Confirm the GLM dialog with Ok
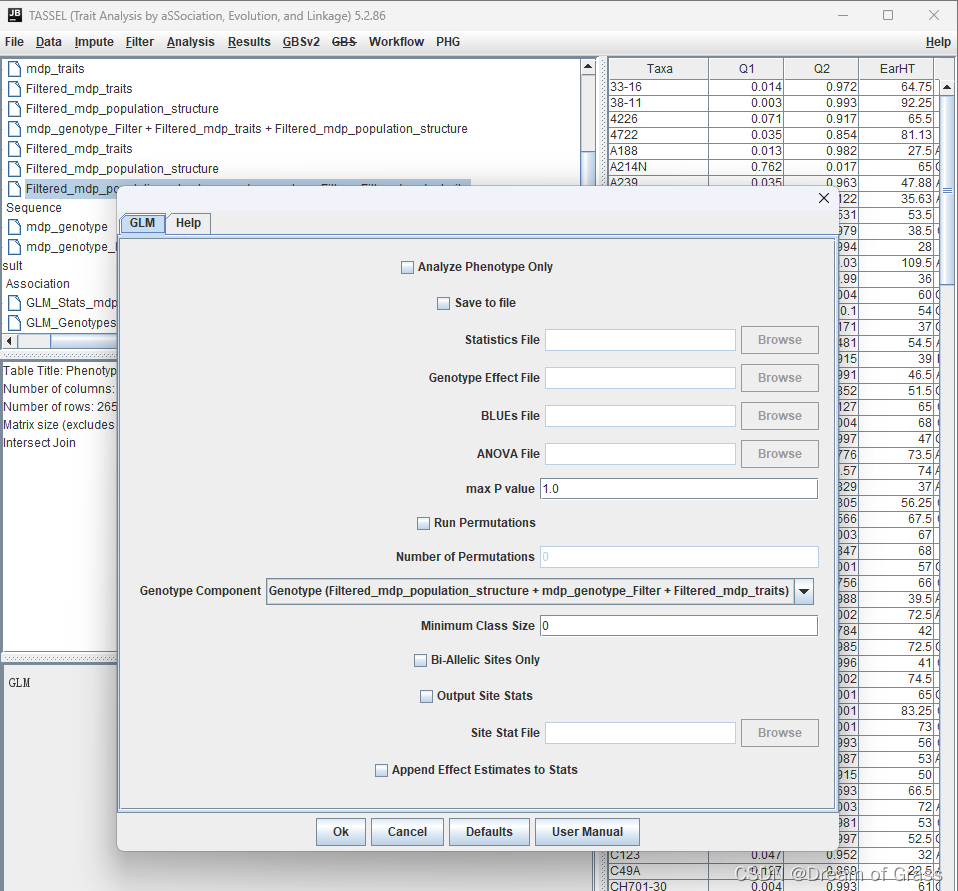The height and width of the screenshot is (891, 958). (x=341, y=832)
